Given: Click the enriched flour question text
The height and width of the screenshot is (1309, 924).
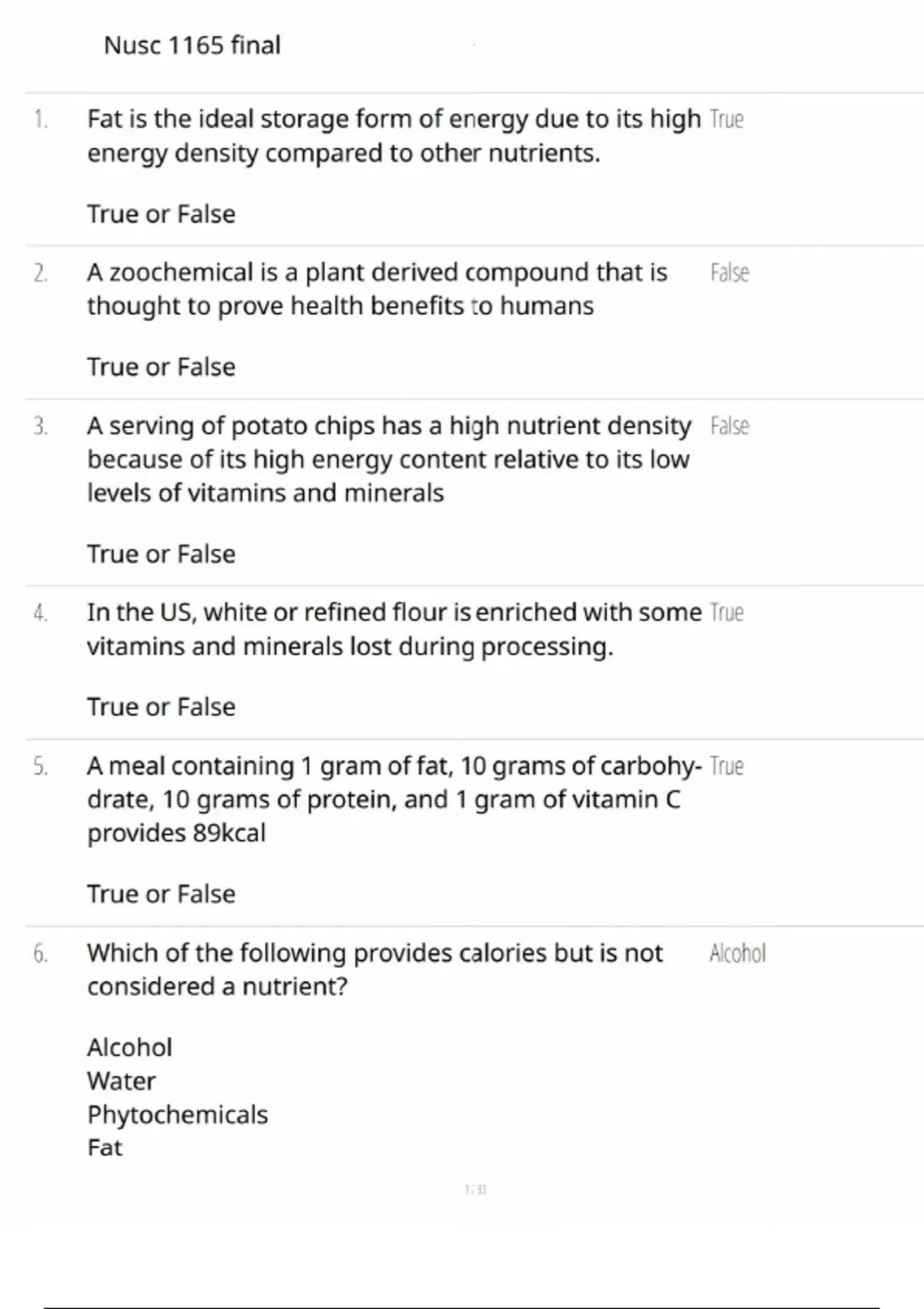Looking at the screenshot, I should [393, 629].
